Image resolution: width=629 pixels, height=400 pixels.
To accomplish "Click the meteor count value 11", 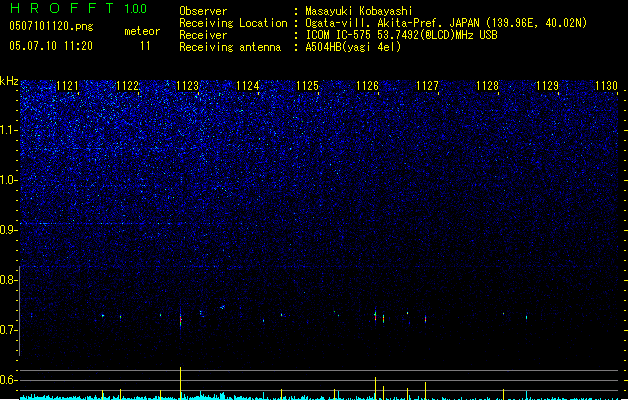I will tap(145, 46).
